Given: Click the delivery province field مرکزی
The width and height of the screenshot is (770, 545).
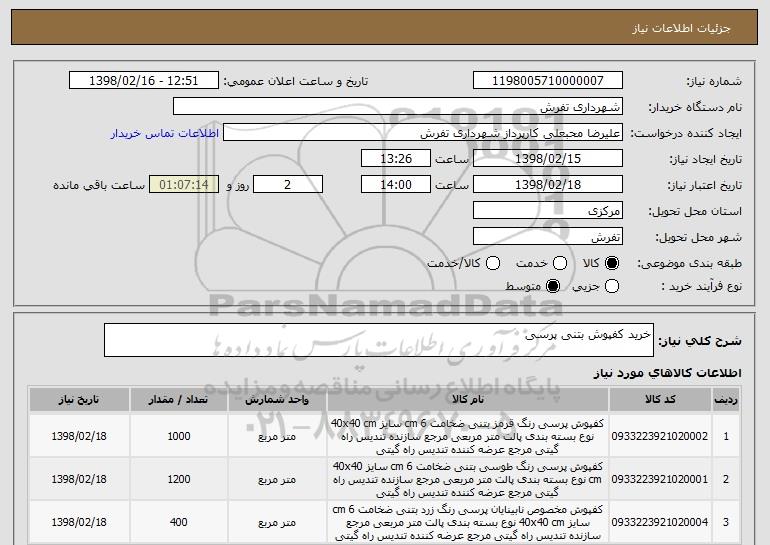Looking at the screenshot, I should (x=548, y=211).
